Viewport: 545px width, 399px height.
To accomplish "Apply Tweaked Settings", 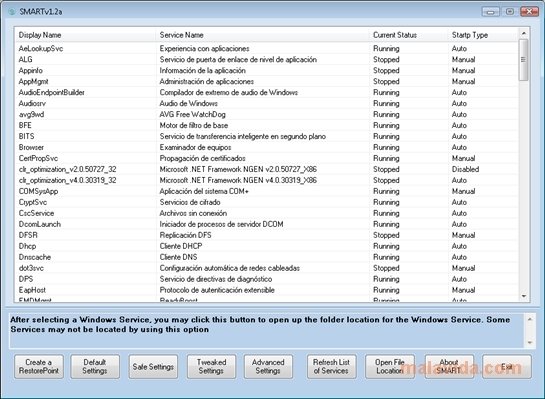I will pos(211,366).
